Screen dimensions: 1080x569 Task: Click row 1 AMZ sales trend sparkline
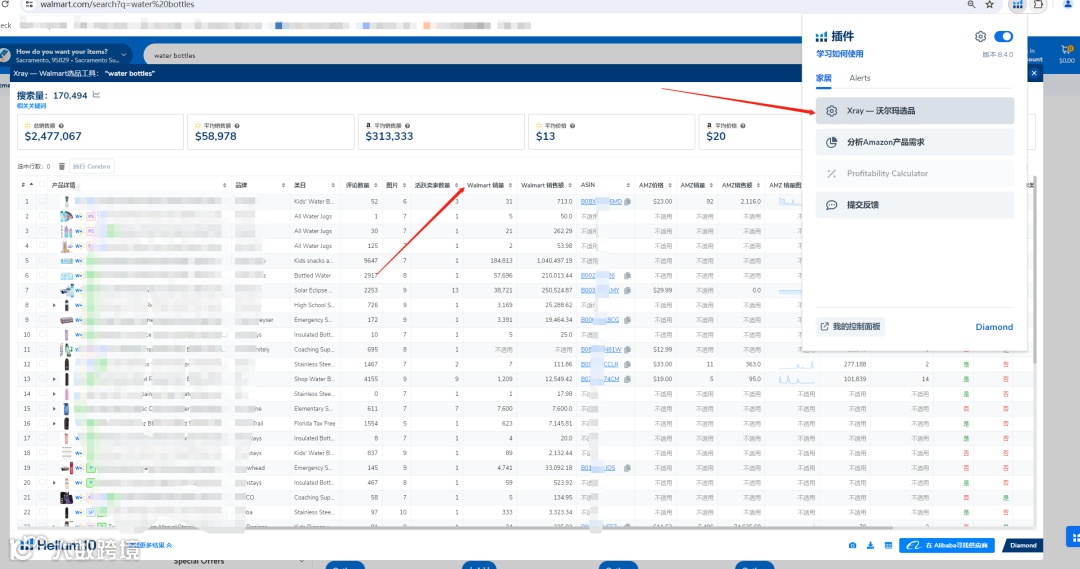(789, 202)
